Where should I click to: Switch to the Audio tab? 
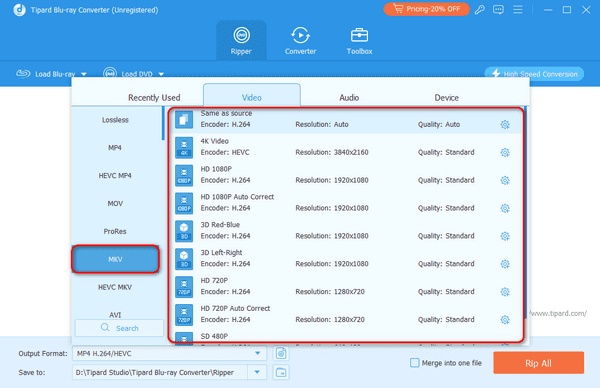click(x=349, y=98)
